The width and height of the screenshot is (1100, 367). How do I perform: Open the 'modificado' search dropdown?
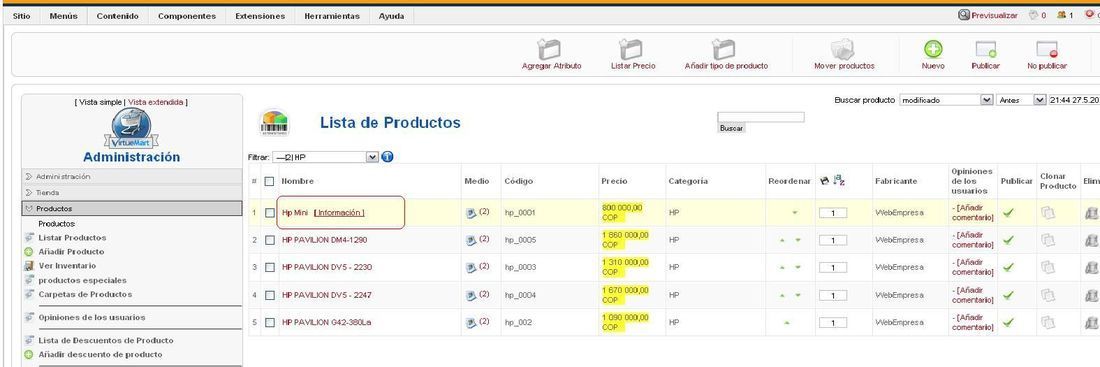946,100
